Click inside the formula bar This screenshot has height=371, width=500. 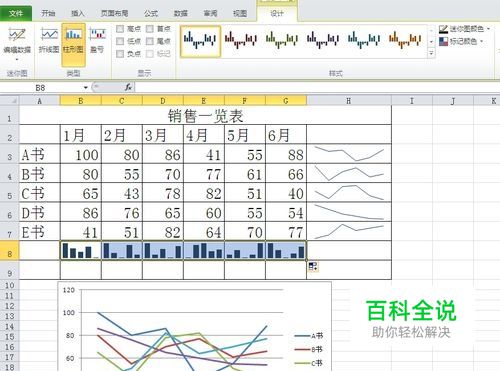pos(317,88)
